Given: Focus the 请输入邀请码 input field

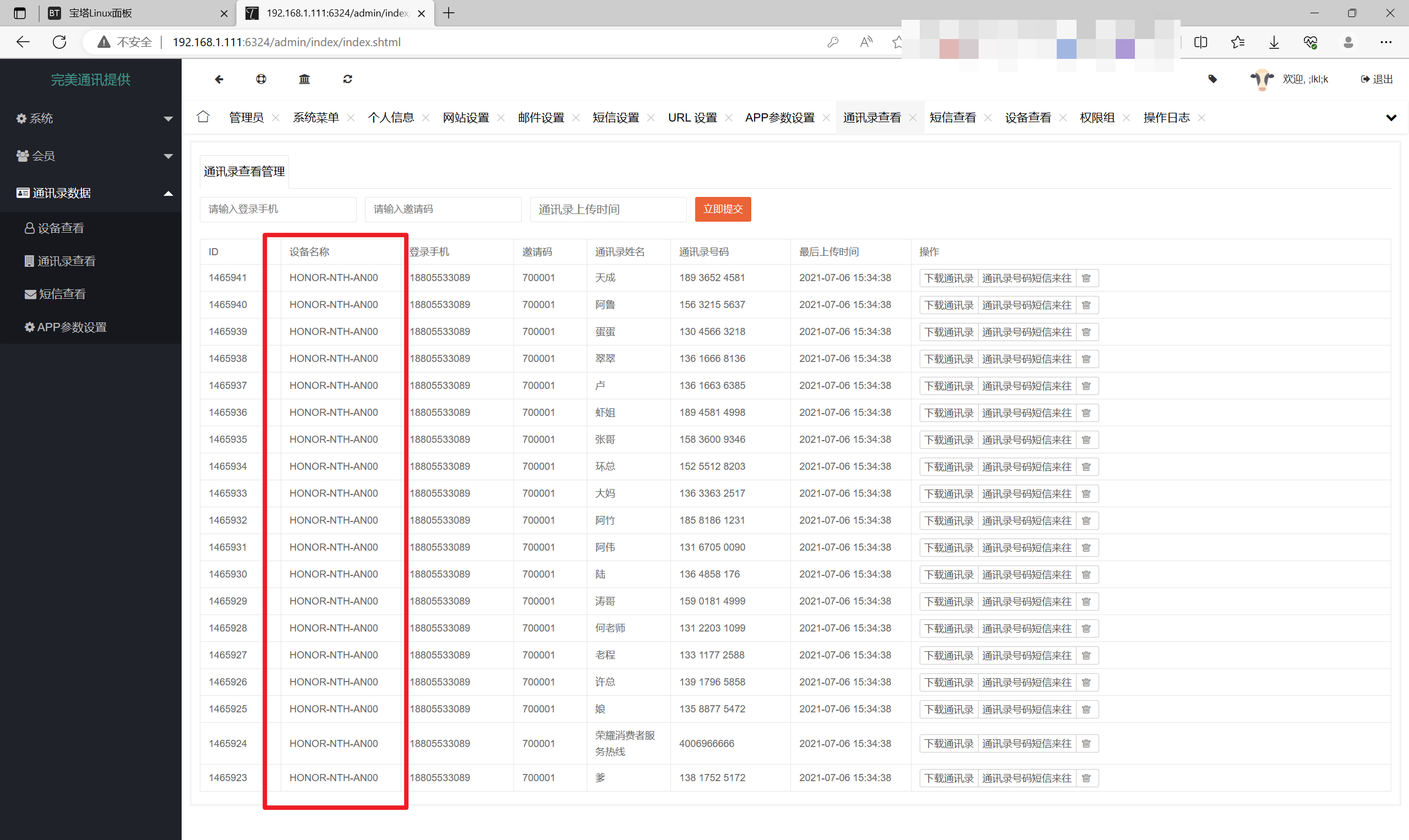Looking at the screenshot, I should (443, 210).
